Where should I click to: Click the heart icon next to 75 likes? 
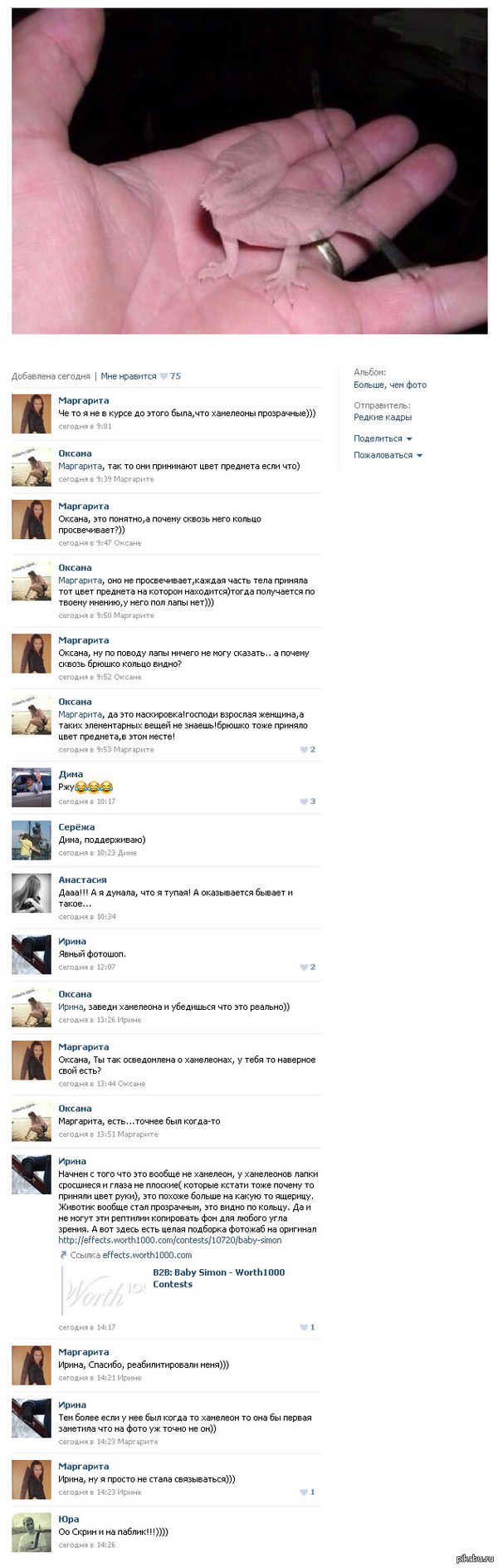pyautogui.click(x=164, y=376)
